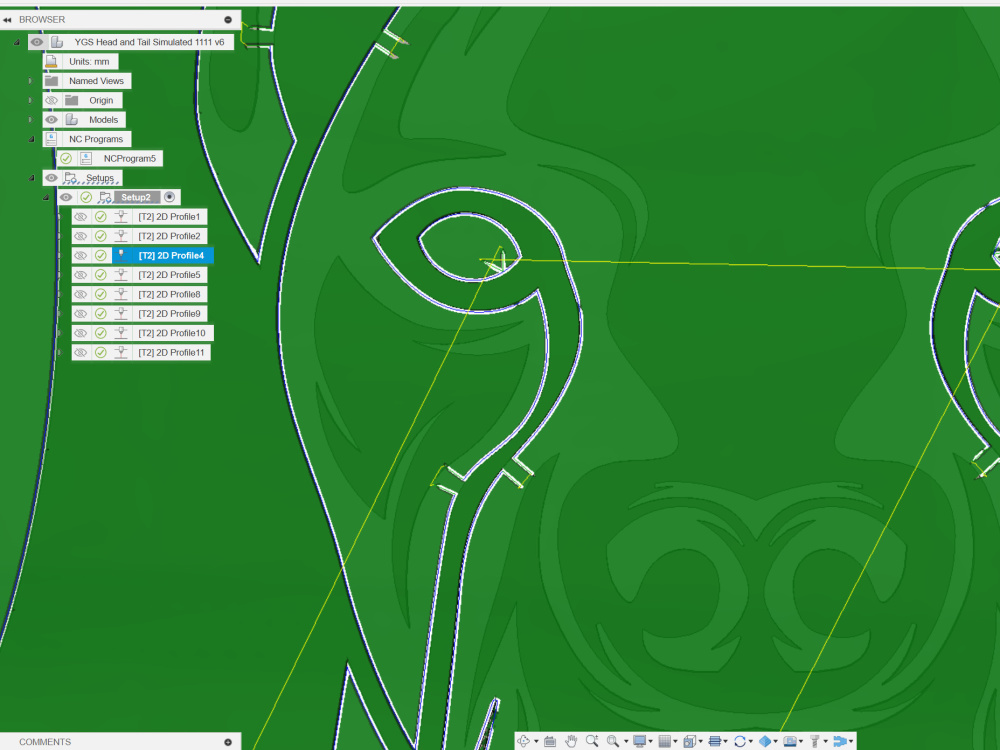Image resolution: width=1000 pixels, height=750 pixels.
Task: Open the Grid and Snaps dropdown arrow
Action: tap(676, 742)
